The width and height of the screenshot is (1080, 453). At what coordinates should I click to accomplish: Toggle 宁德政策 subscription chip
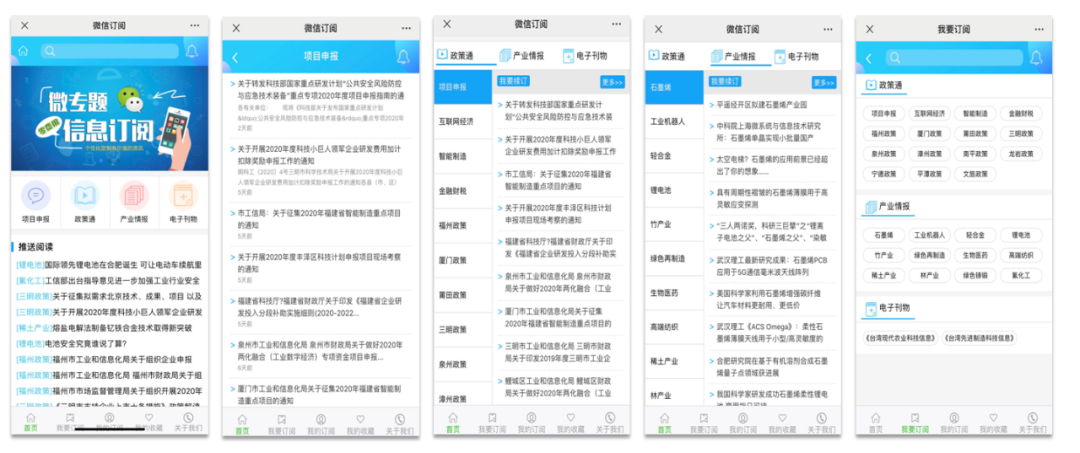pyautogui.click(x=884, y=174)
